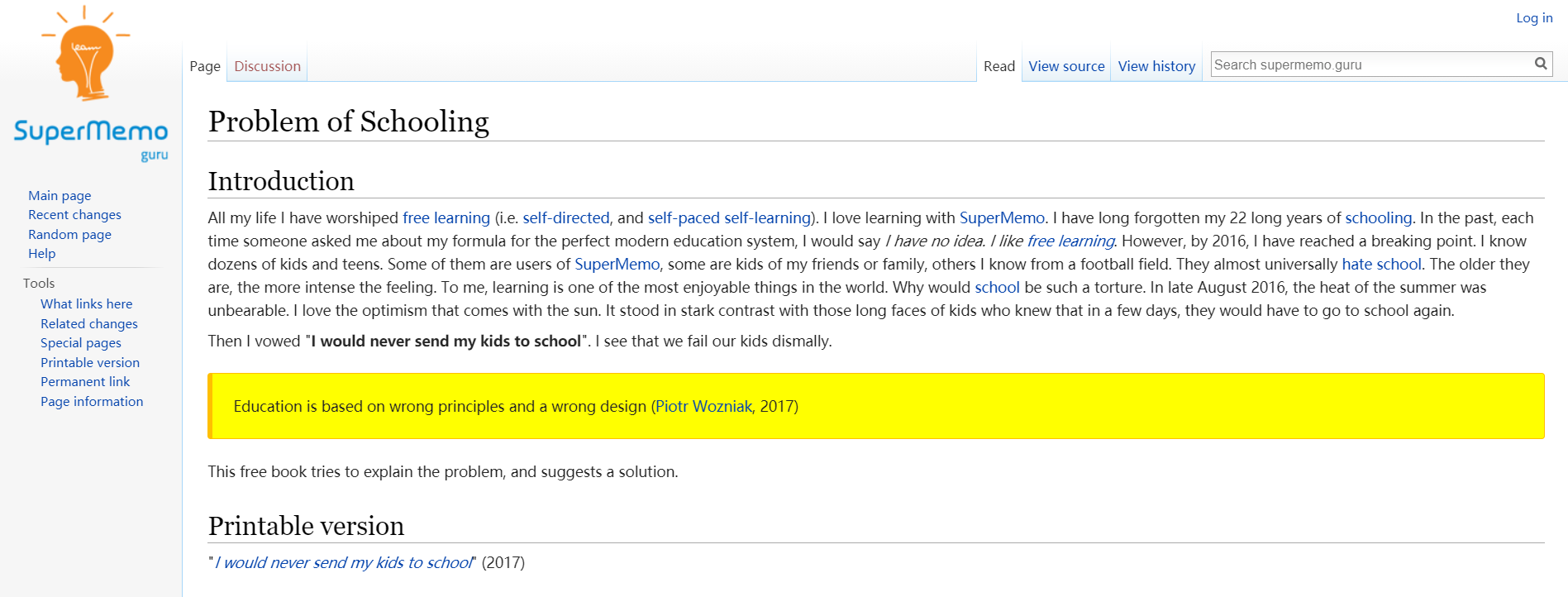
Task: Open the Page tab
Action: (x=205, y=66)
